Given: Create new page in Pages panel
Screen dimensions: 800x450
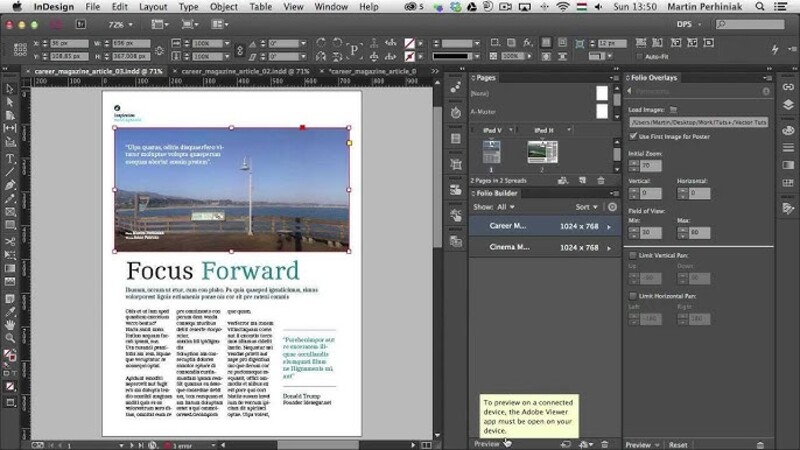Looking at the screenshot, I should [x=583, y=180].
